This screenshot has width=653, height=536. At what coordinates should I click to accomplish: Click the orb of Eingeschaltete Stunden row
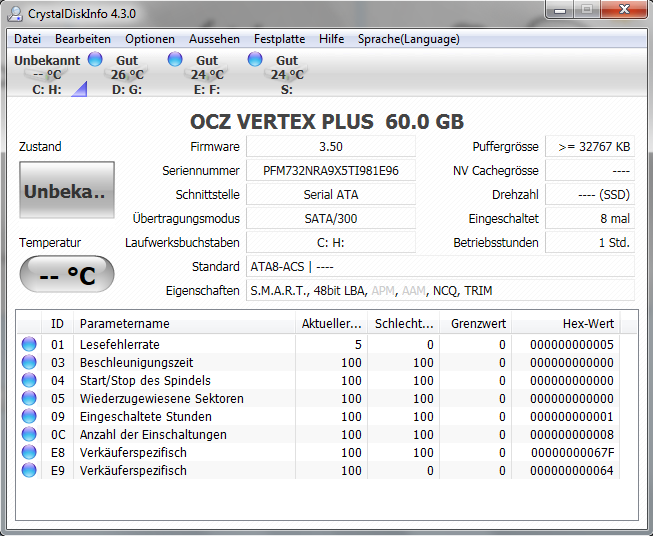[29, 416]
